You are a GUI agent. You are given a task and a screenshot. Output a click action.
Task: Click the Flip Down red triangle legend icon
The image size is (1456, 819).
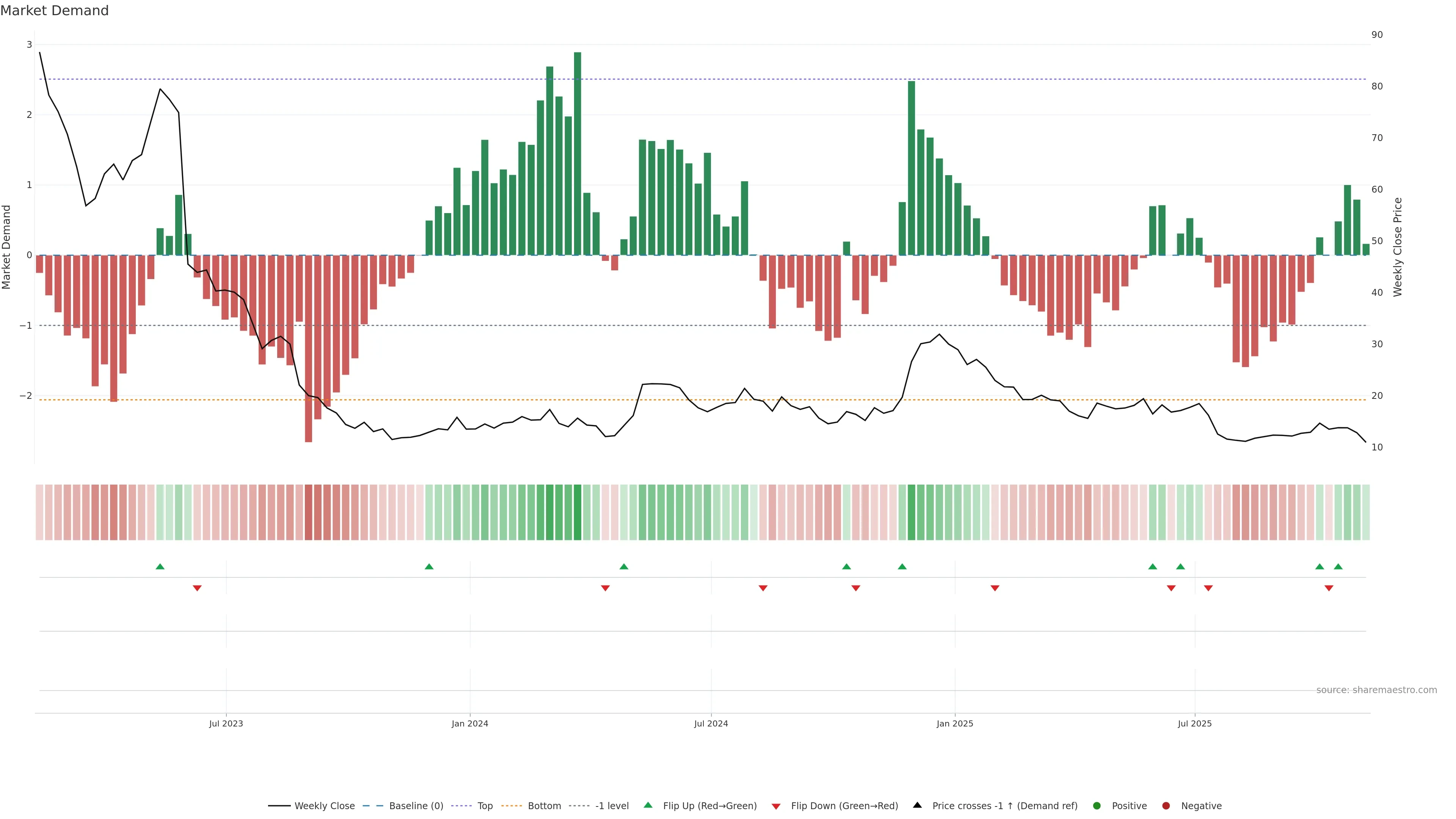pyautogui.click(x=776, y=806)
